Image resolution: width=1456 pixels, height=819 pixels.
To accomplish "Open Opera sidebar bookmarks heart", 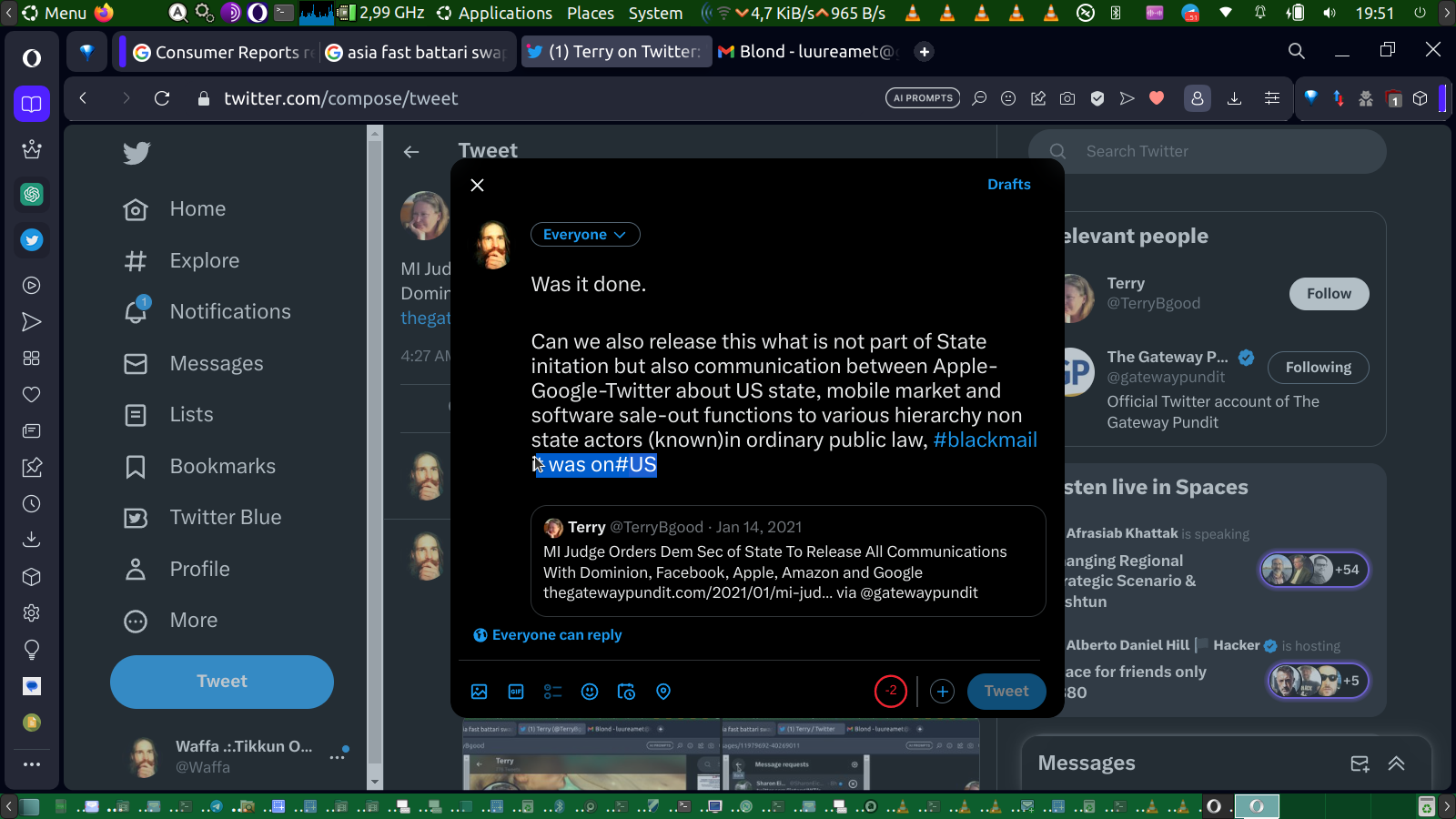I will click(32, 394).
